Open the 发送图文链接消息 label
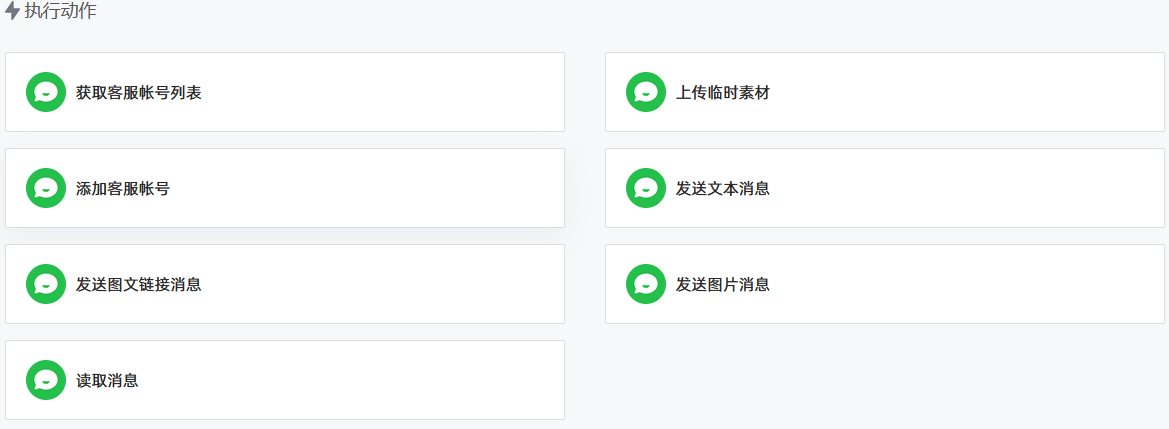 click(139, 285)
